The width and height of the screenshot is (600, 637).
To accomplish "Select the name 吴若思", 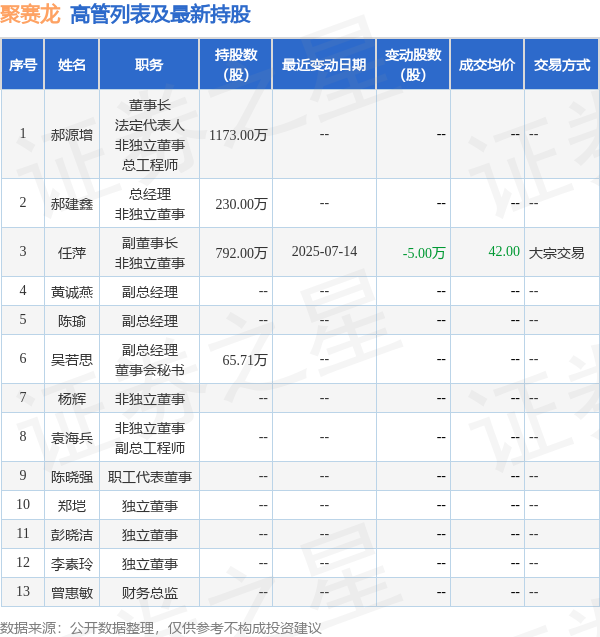I will pos(72,360).
